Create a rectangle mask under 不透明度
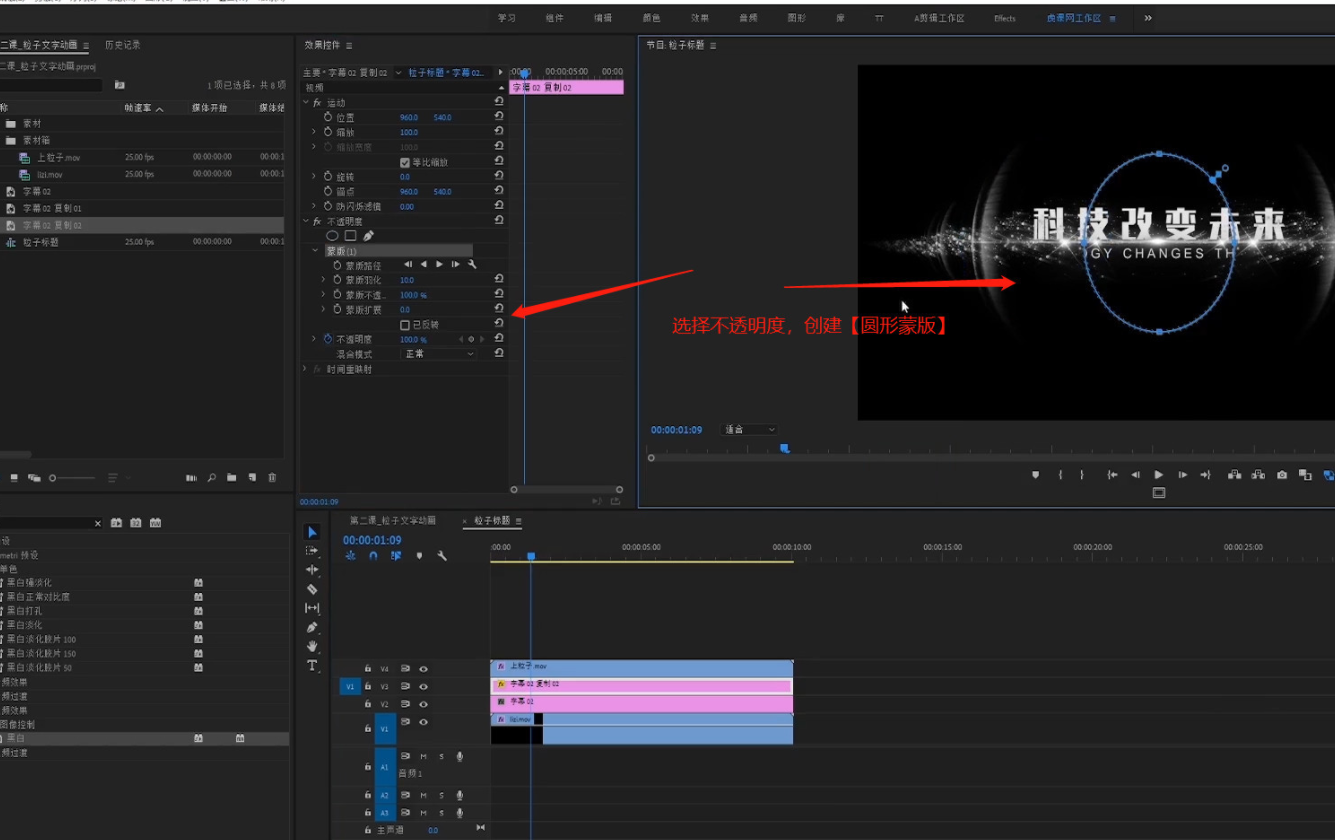The height and width of the screenshot is (840, 1335). point(350,236)
